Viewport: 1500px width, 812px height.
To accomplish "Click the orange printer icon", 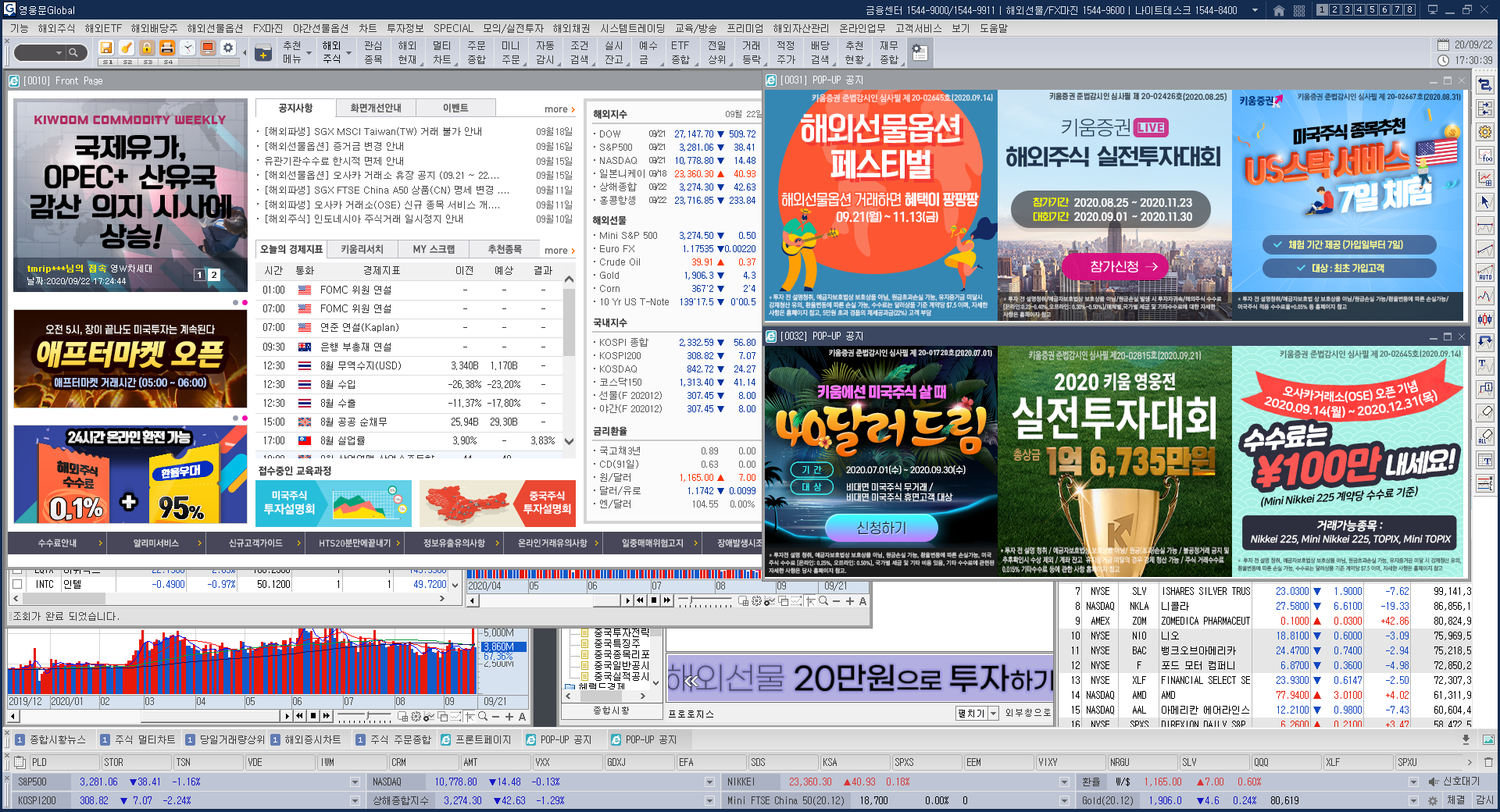I will tap(167, 48).
